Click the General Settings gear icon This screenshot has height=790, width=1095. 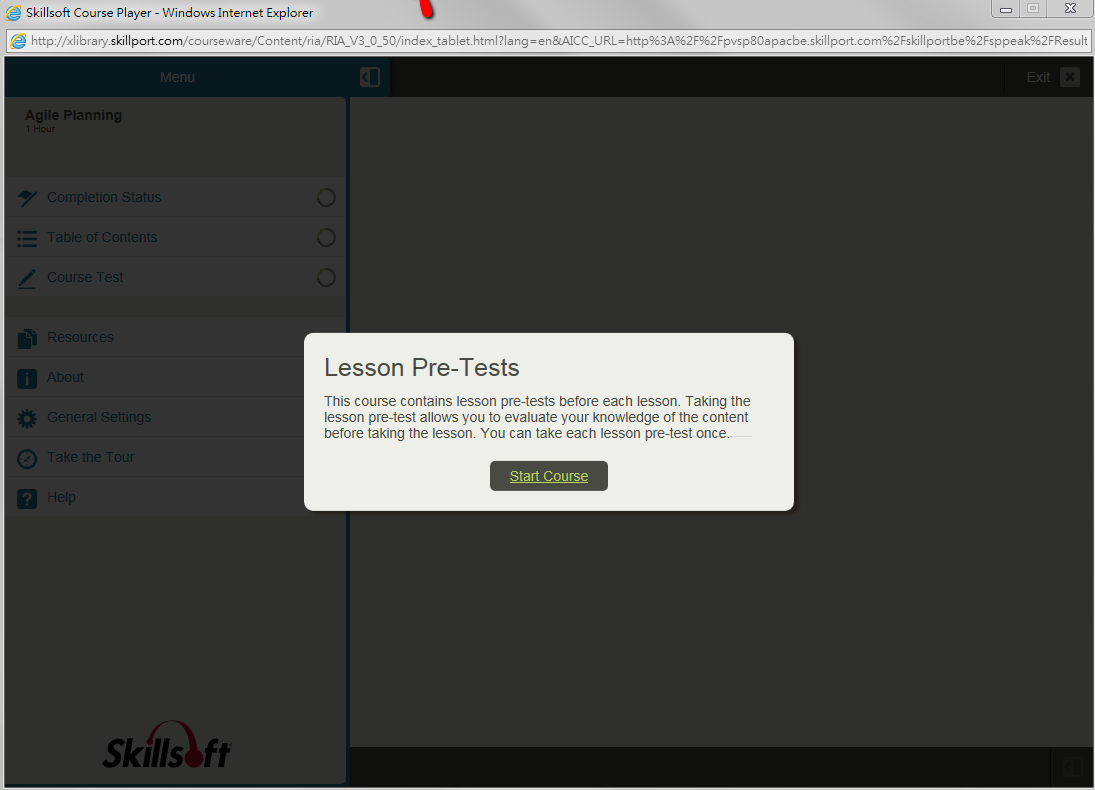27,418
